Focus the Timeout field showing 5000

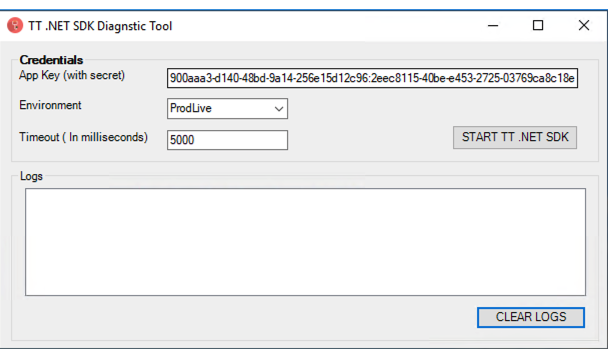coord(227,140)
